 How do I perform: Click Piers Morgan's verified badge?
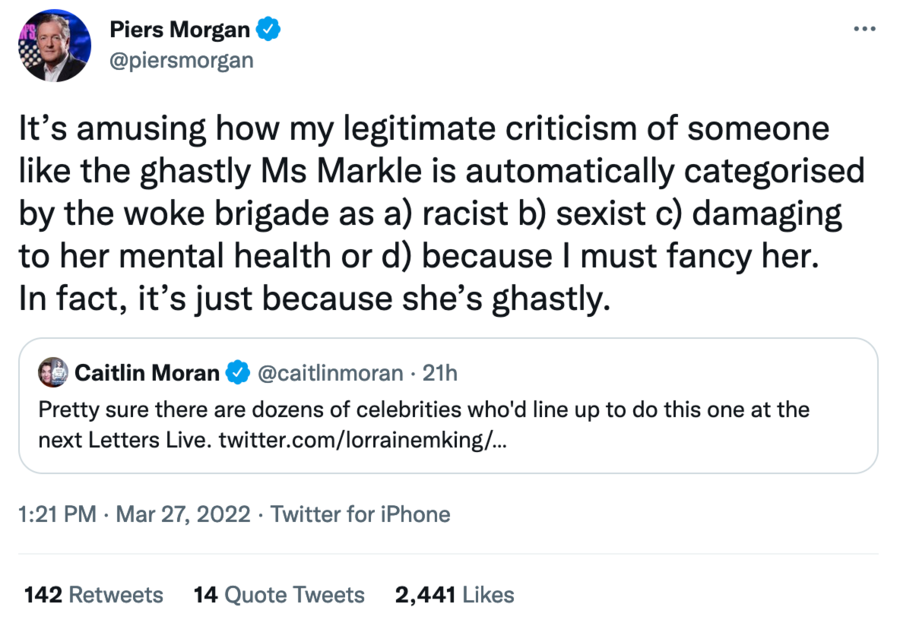pyautogui.click(x=267, y=31)
